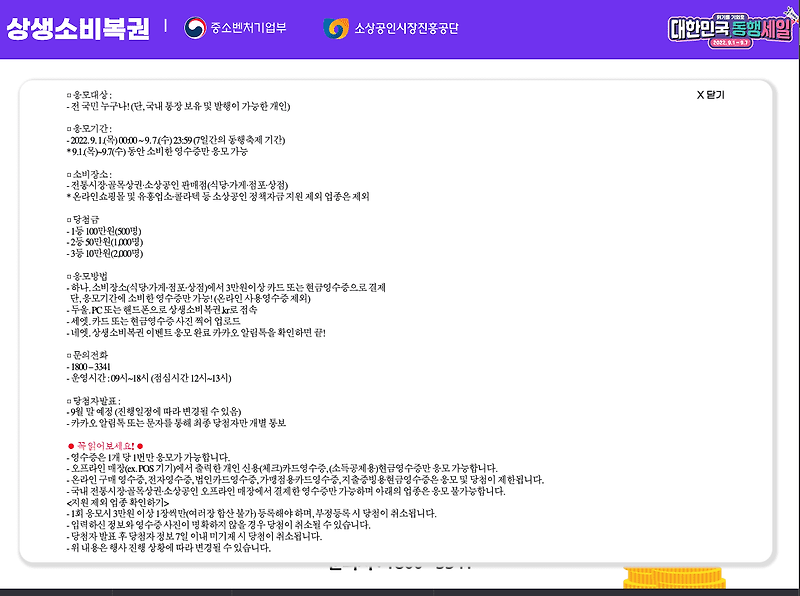Image resolution: width=800 pixels, height=596 pixels.
Task: Click the 3등 10만원(2,000명) prize line
Action: point(105,253)
